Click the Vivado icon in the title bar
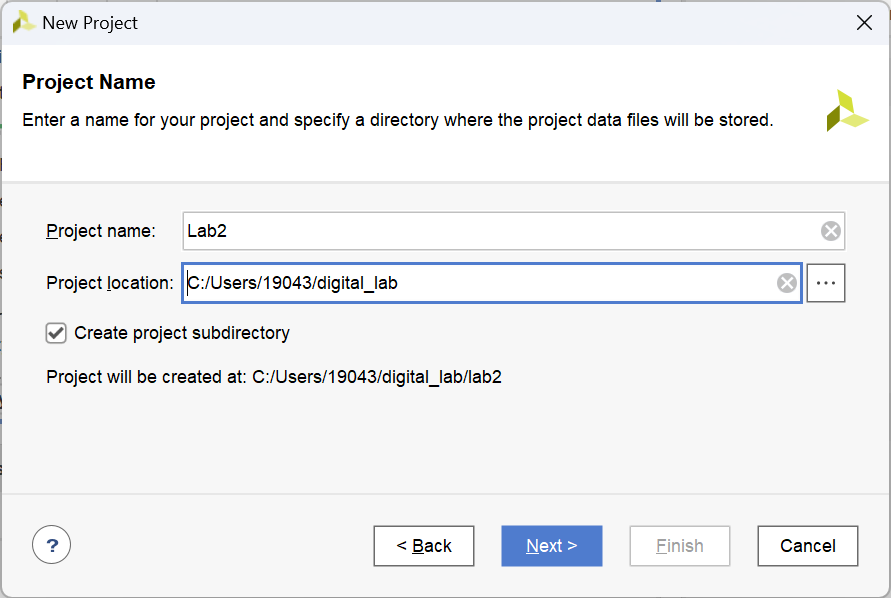The width and height of the screenshot is (891, 598). click(24, 22)
